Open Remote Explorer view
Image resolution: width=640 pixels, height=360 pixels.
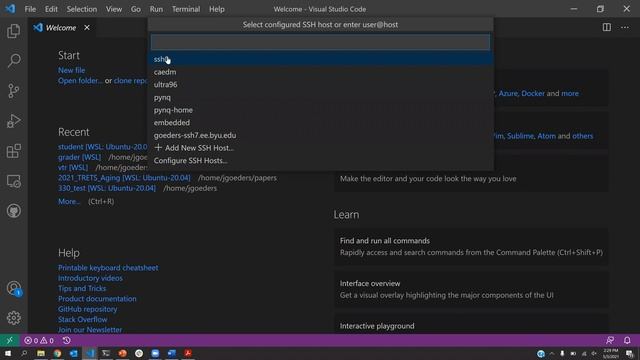(13, 181)
